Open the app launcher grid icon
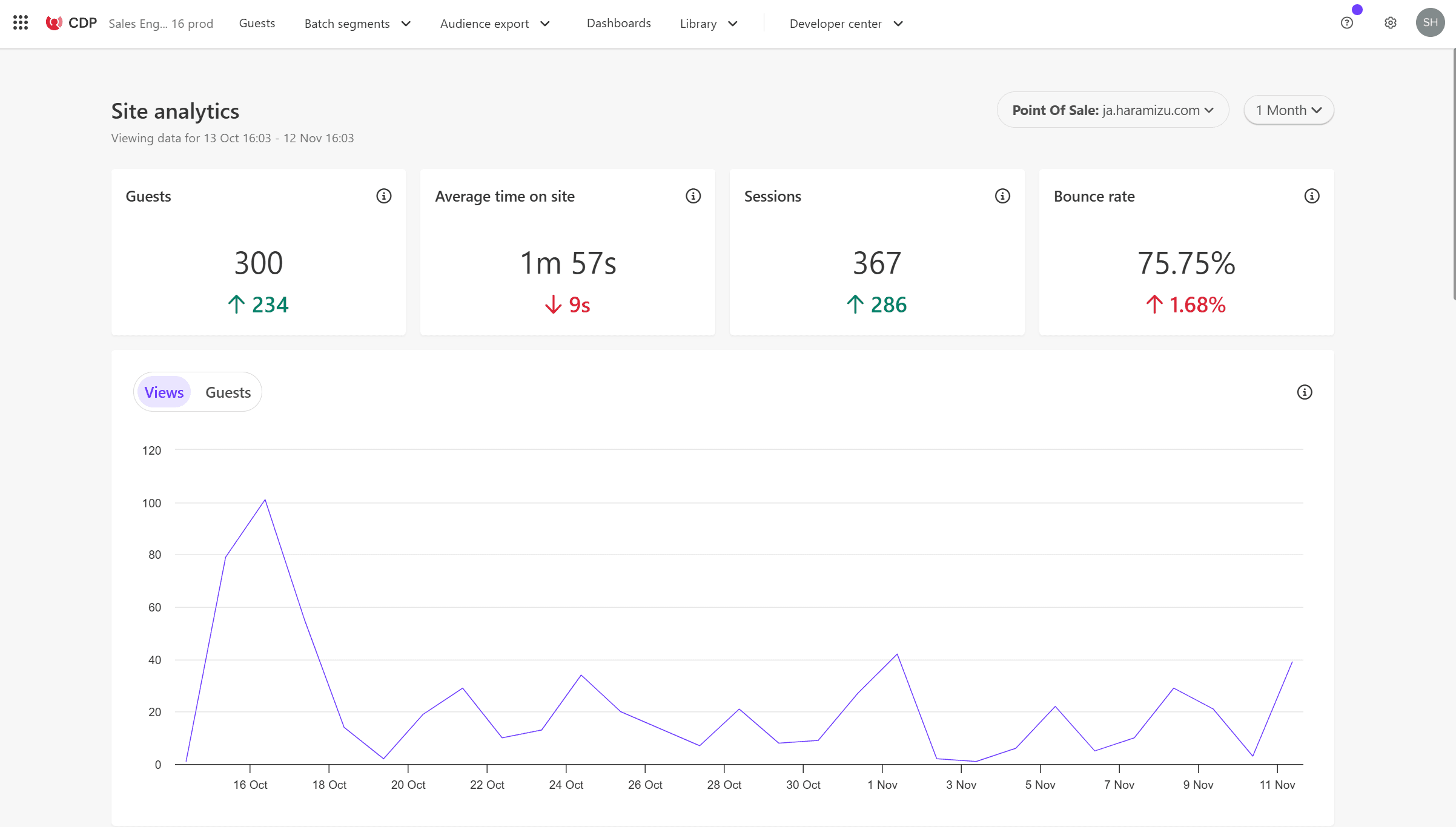1456x827 pixels. (21, 23)
